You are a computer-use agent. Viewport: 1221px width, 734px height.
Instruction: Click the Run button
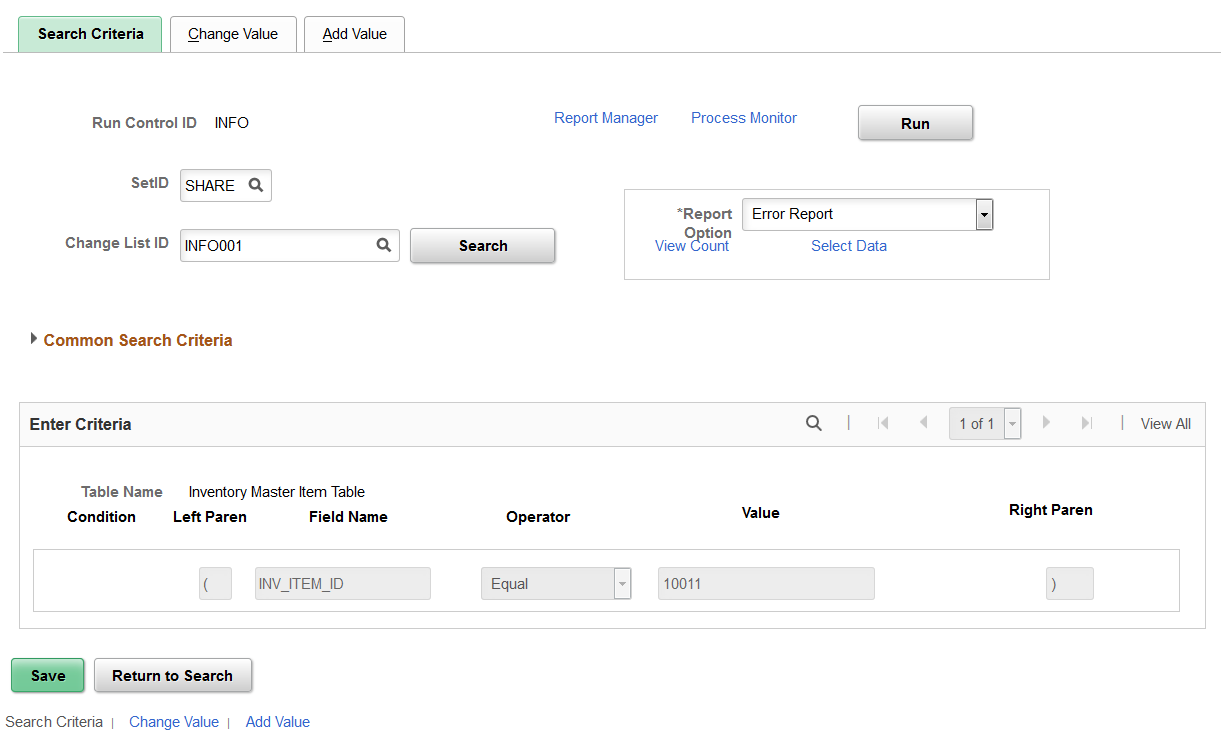point(915,123)
